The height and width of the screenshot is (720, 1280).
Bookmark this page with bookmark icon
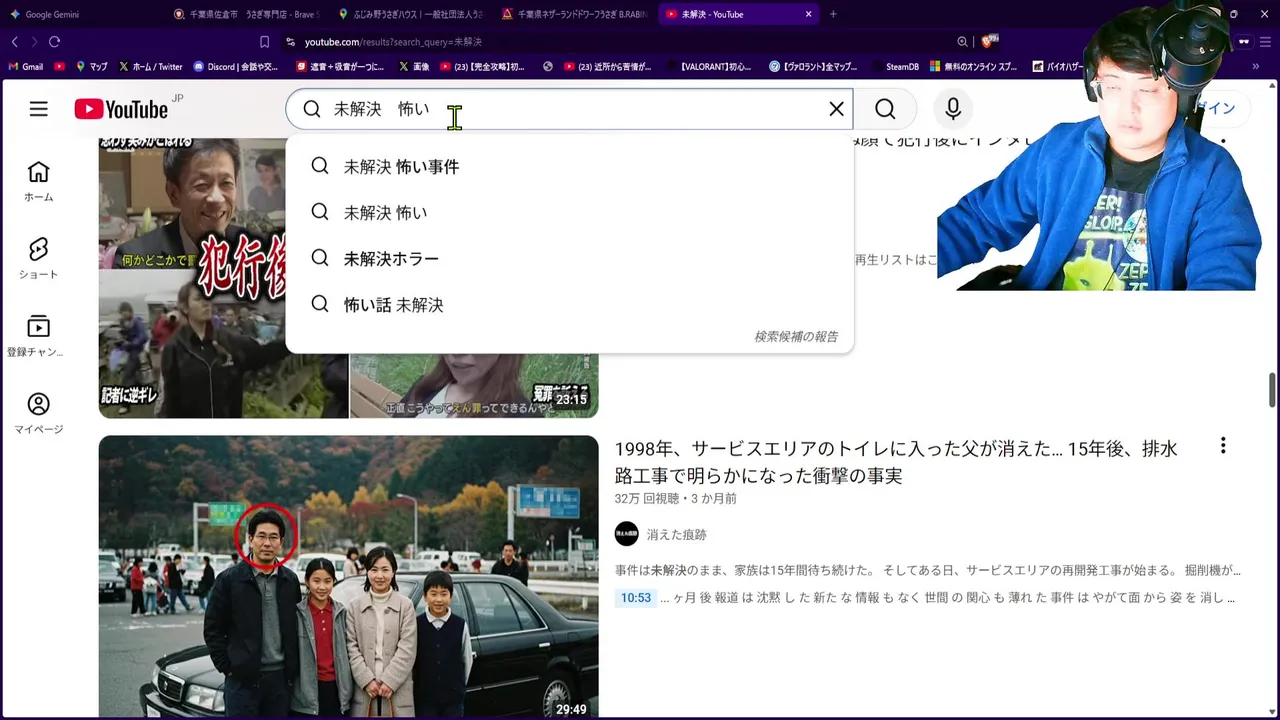tap(264, 42)
